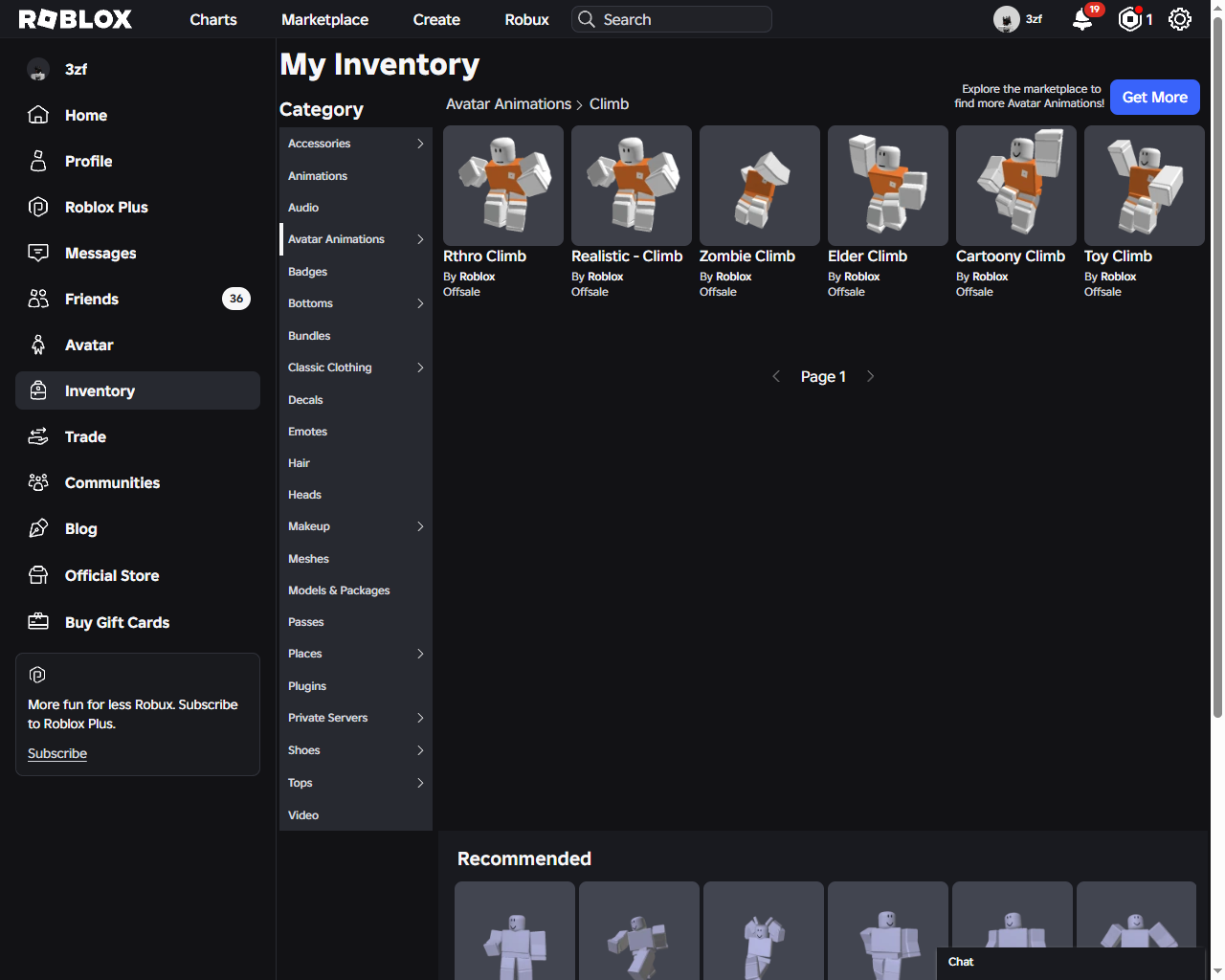Select the Passes category
The image size is (1225, 980).
point(356,622)
